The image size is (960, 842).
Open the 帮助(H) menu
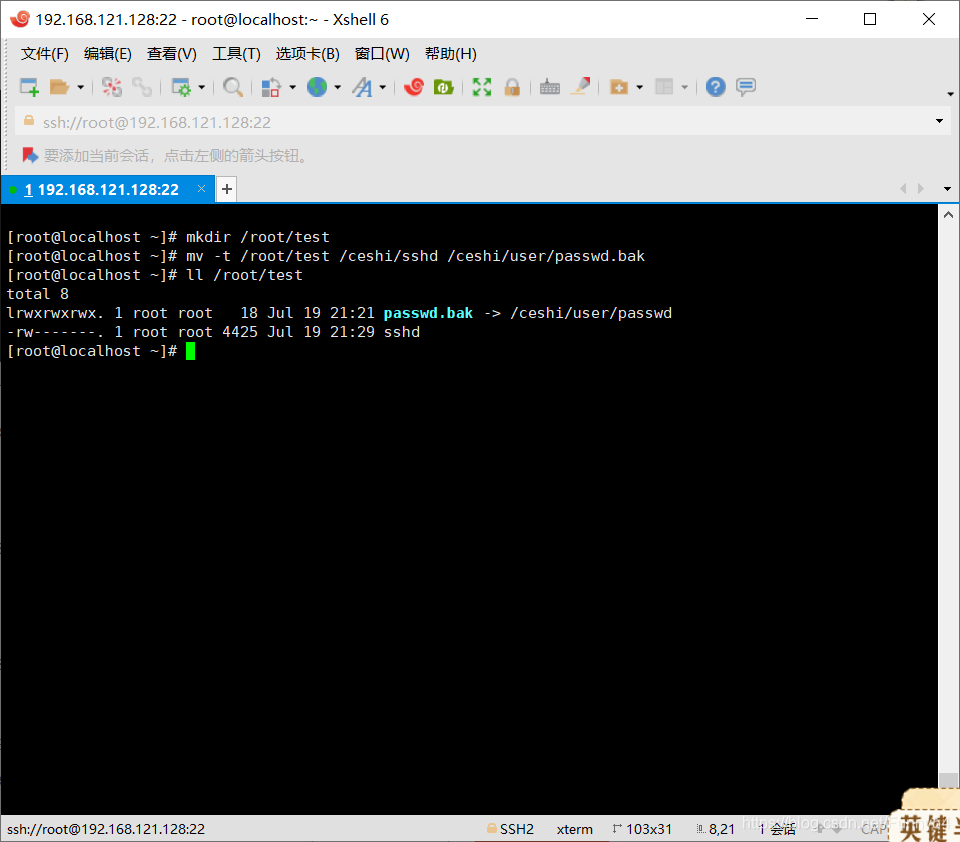[x=451, y=54]
